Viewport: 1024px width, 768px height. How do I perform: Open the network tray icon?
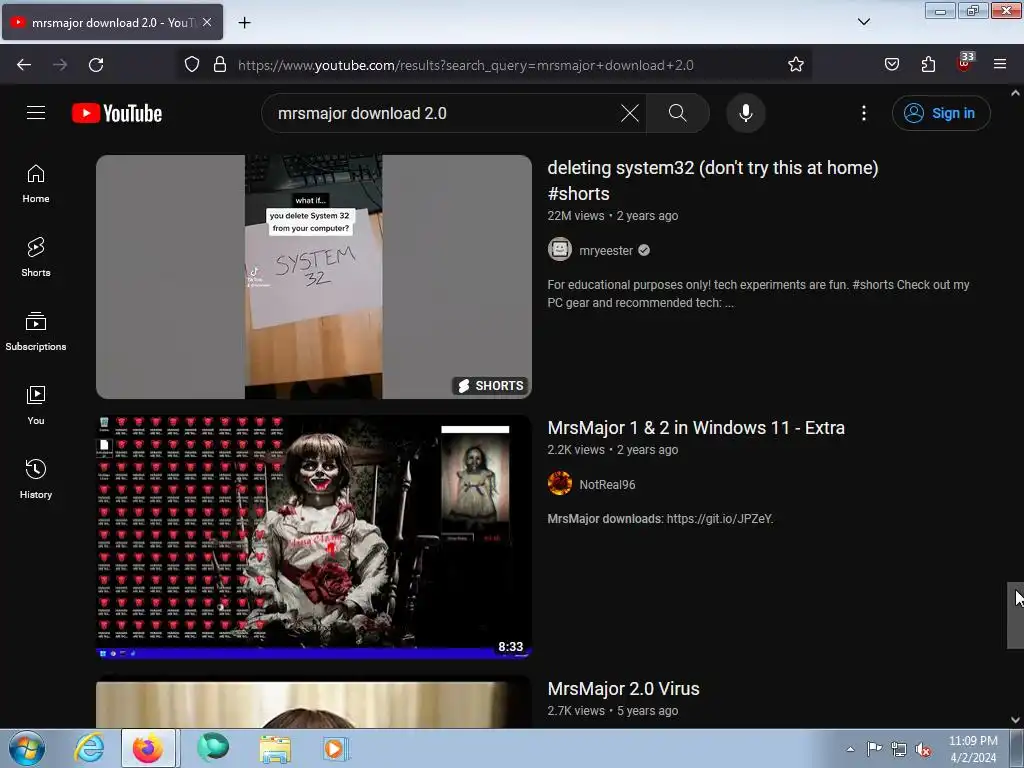pos(899,749)
